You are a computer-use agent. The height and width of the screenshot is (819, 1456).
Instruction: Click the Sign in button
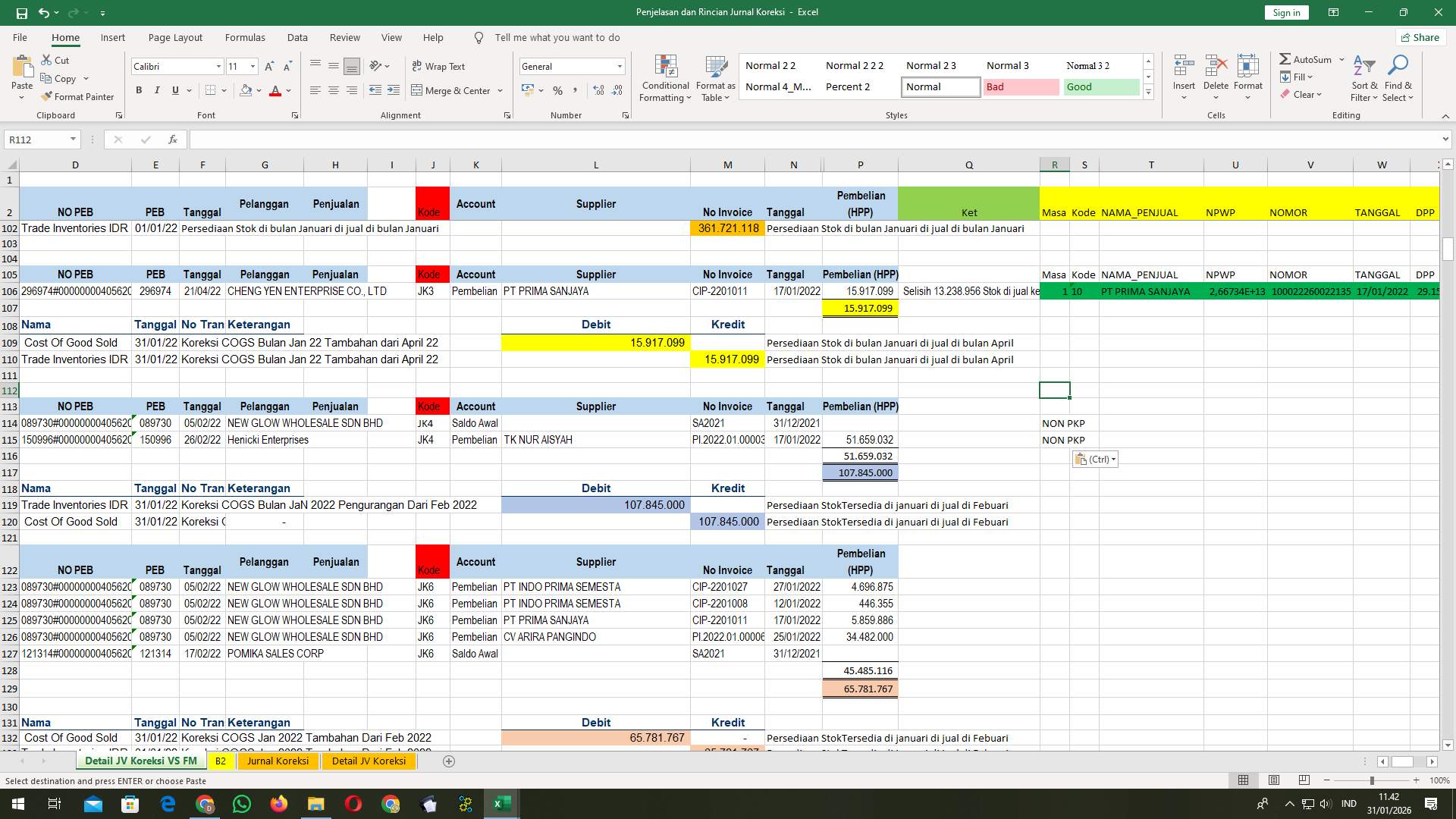tap(1286, 12)
